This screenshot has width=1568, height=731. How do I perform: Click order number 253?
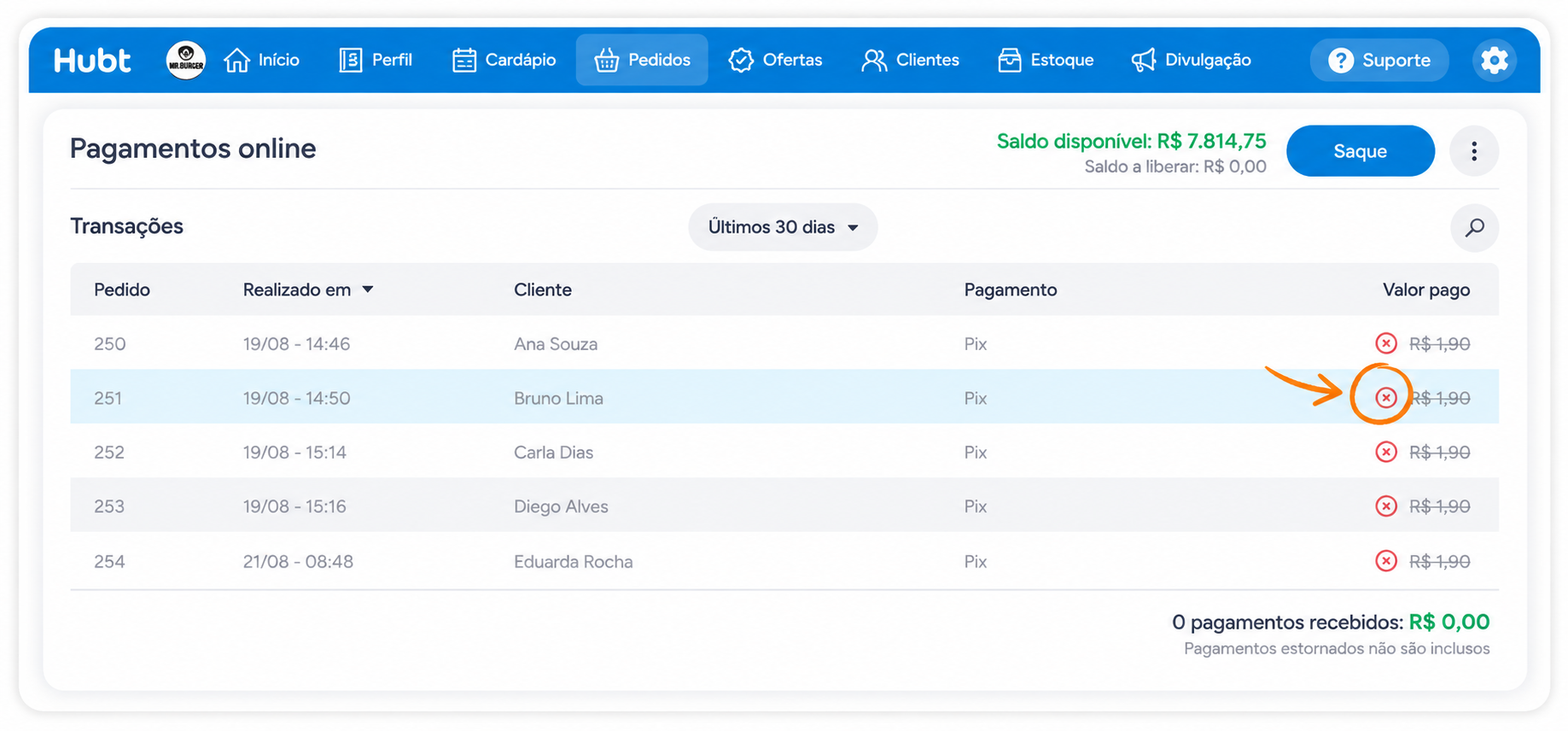pos(109,506)
